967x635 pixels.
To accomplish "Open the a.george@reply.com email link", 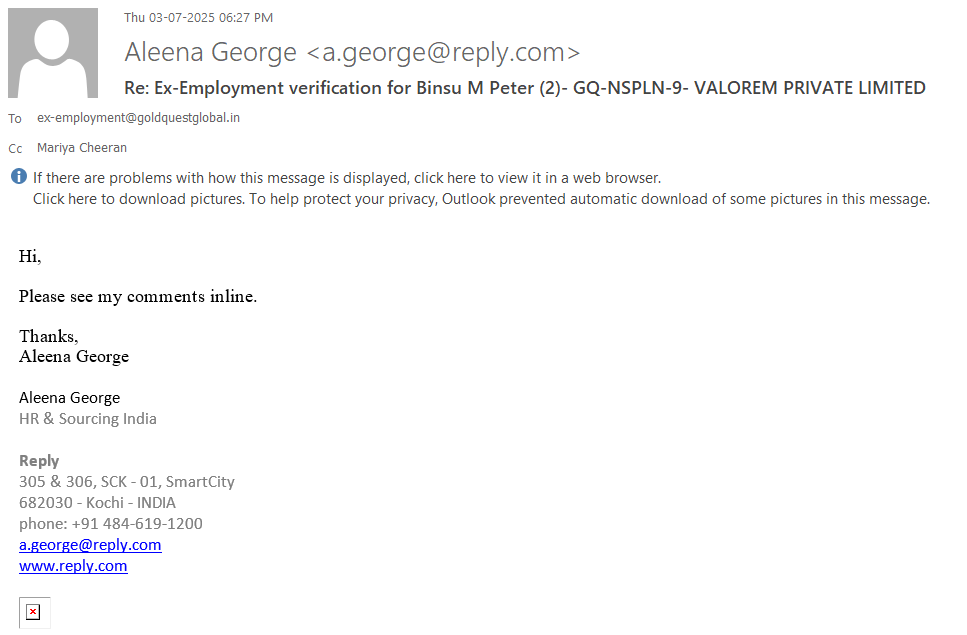I will 90,545.
